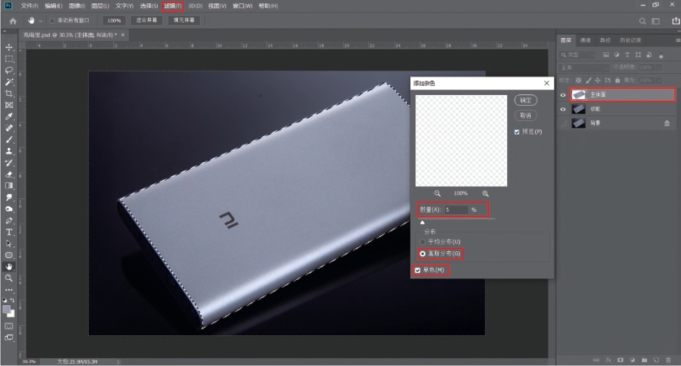Lock layer position icon

click(598, 80)
